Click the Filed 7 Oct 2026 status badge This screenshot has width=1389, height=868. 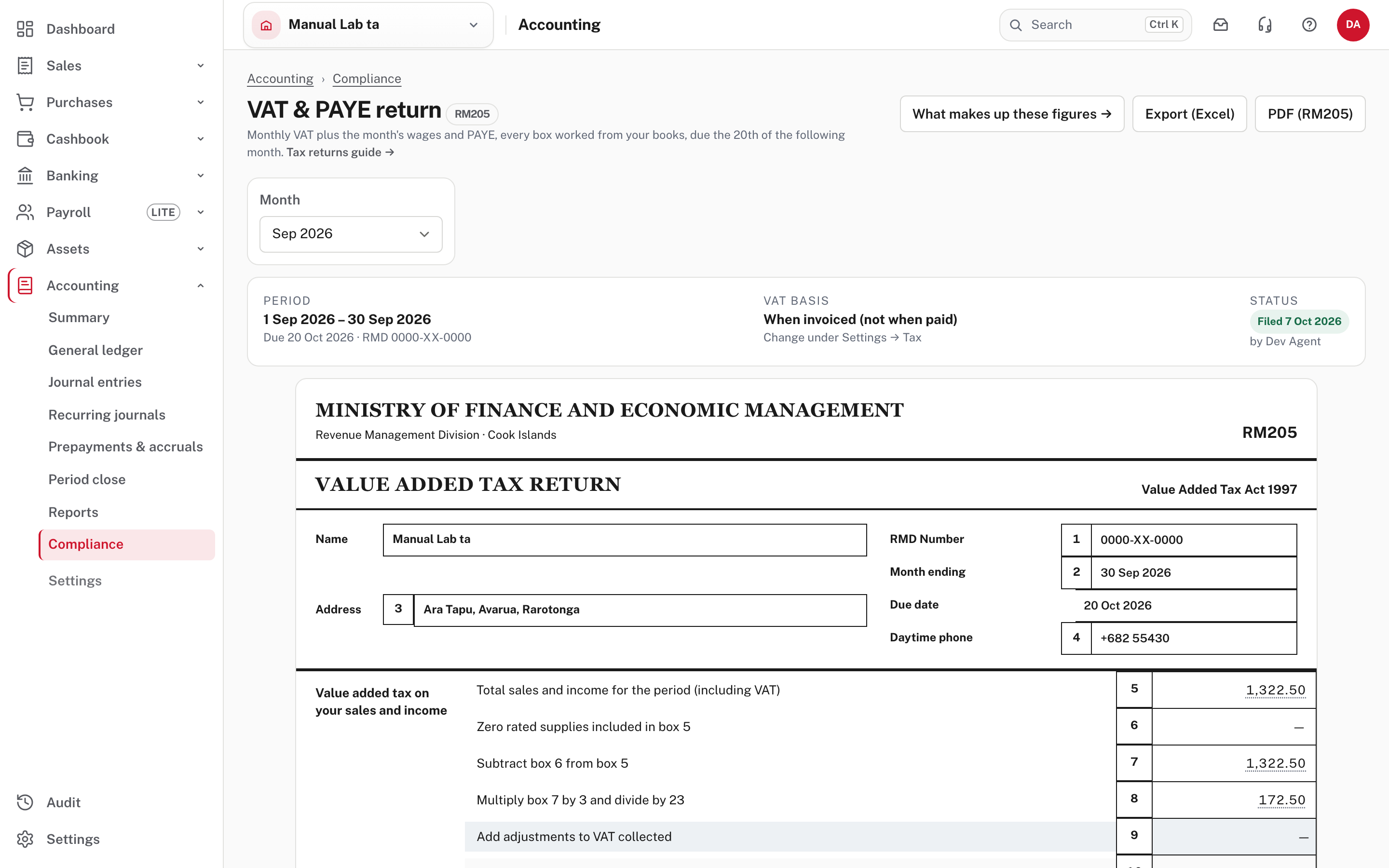point(1299,322)
